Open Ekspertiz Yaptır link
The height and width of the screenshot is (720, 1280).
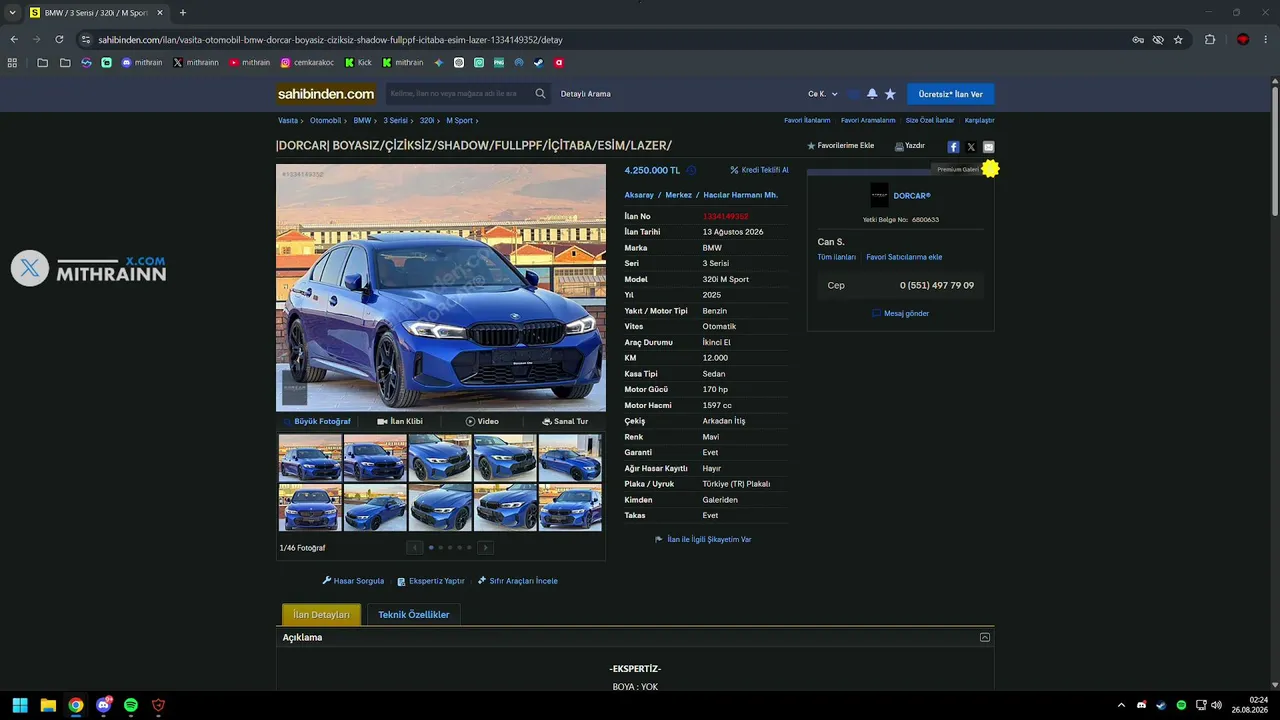pos(431,581)
